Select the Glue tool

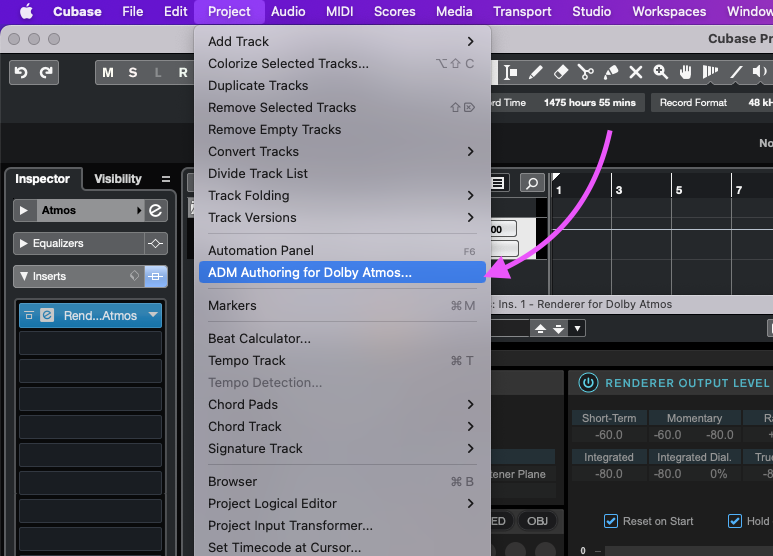click(611, 72)
